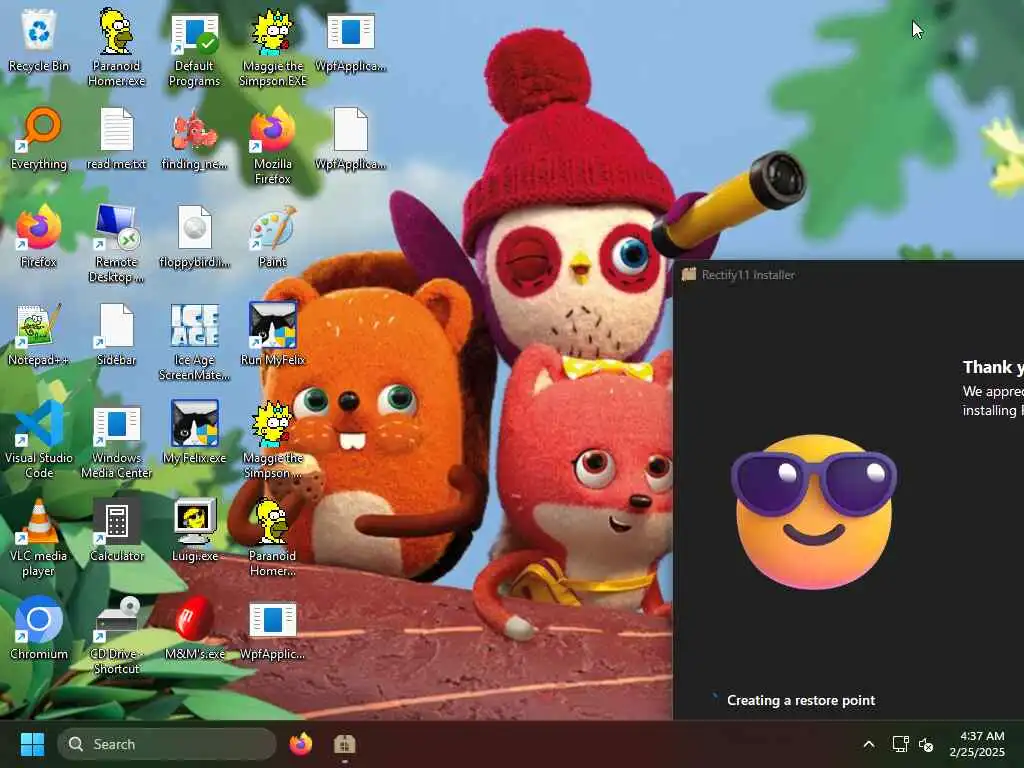Open the Windows Media Center icon
This screenshot has width=1024, height=768.
116,441
